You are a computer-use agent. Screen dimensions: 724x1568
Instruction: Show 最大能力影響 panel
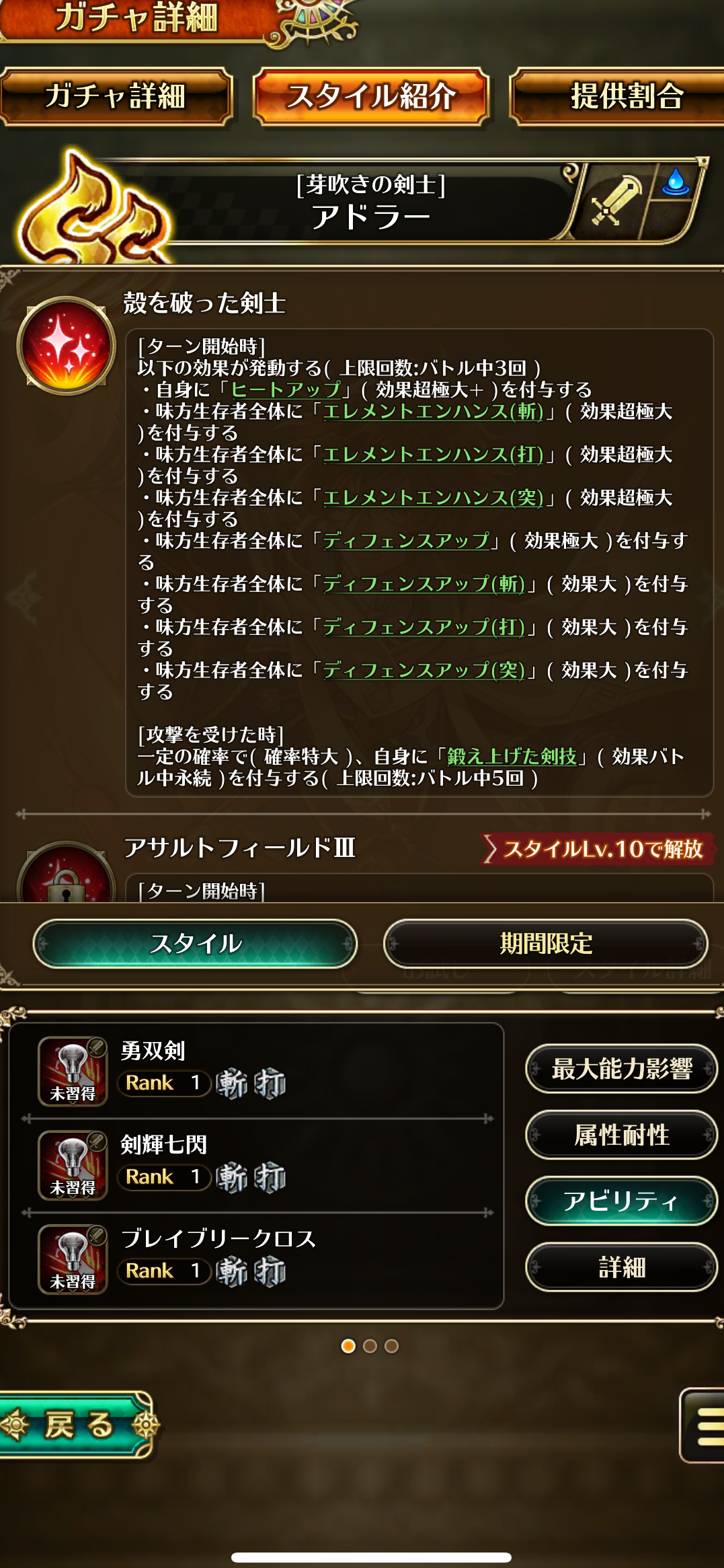click(621, 1068)
